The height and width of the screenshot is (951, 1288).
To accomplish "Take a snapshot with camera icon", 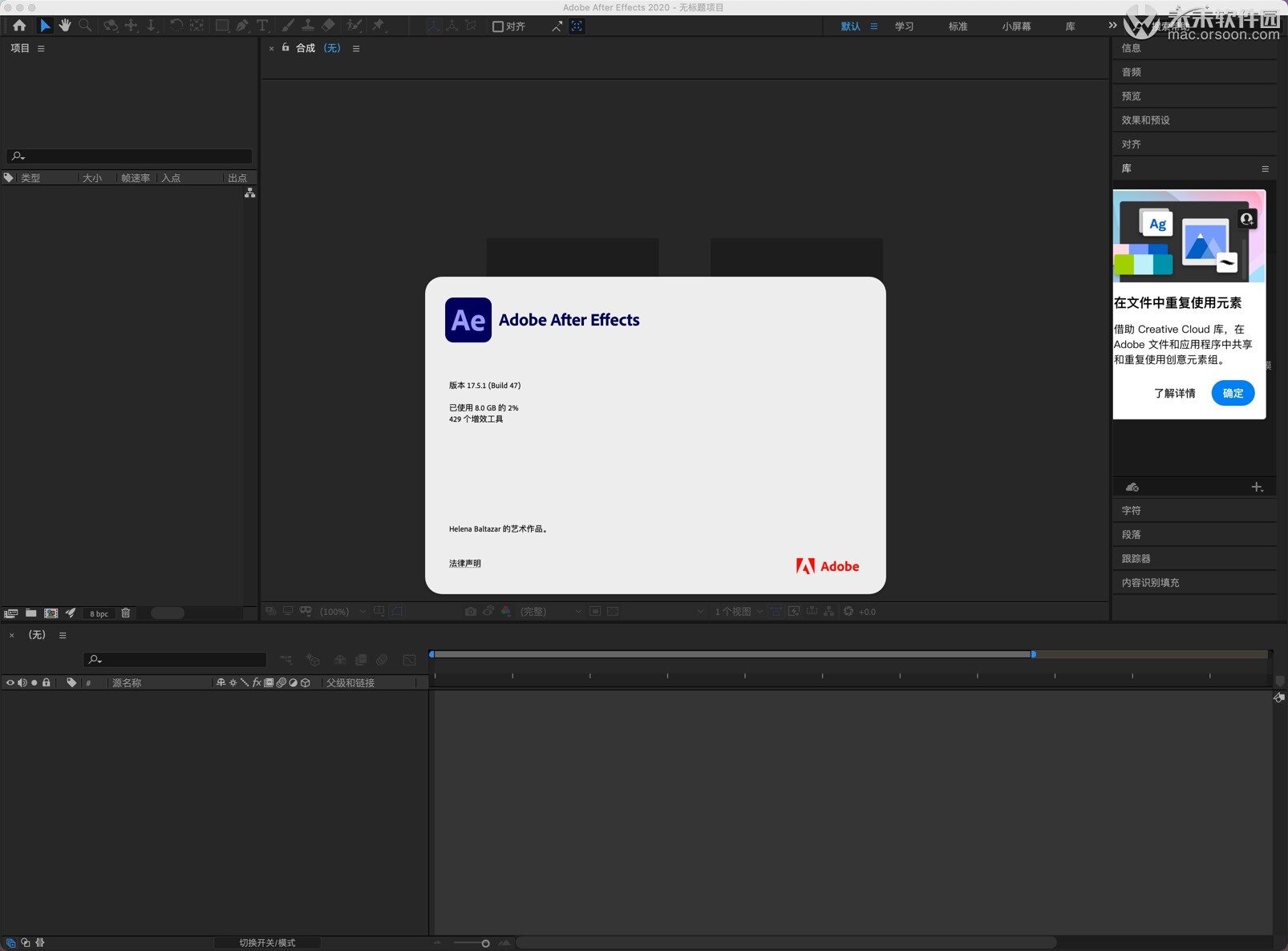I will 471,611.
